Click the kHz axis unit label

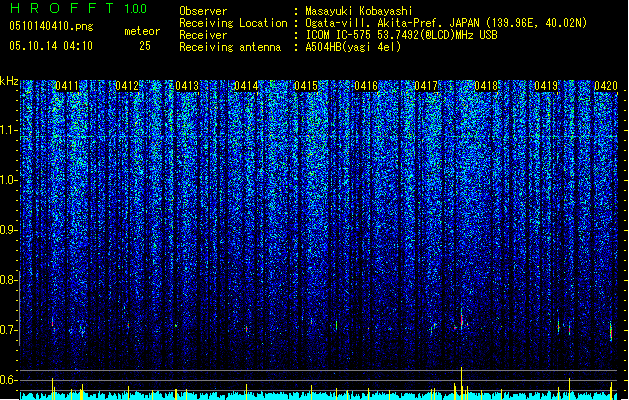pos(9,81)
